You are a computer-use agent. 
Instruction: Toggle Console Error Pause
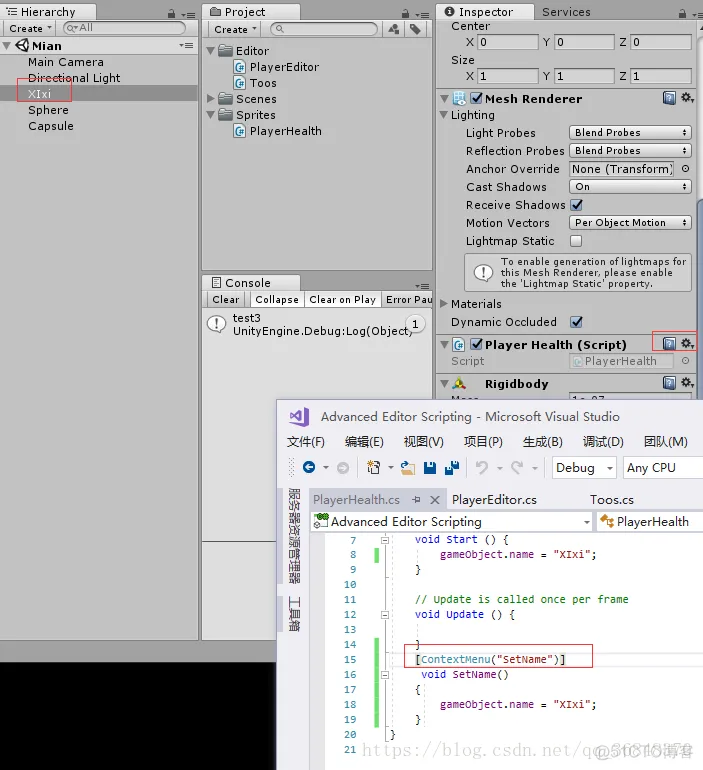pyautogui.click(x=408, y=299)
